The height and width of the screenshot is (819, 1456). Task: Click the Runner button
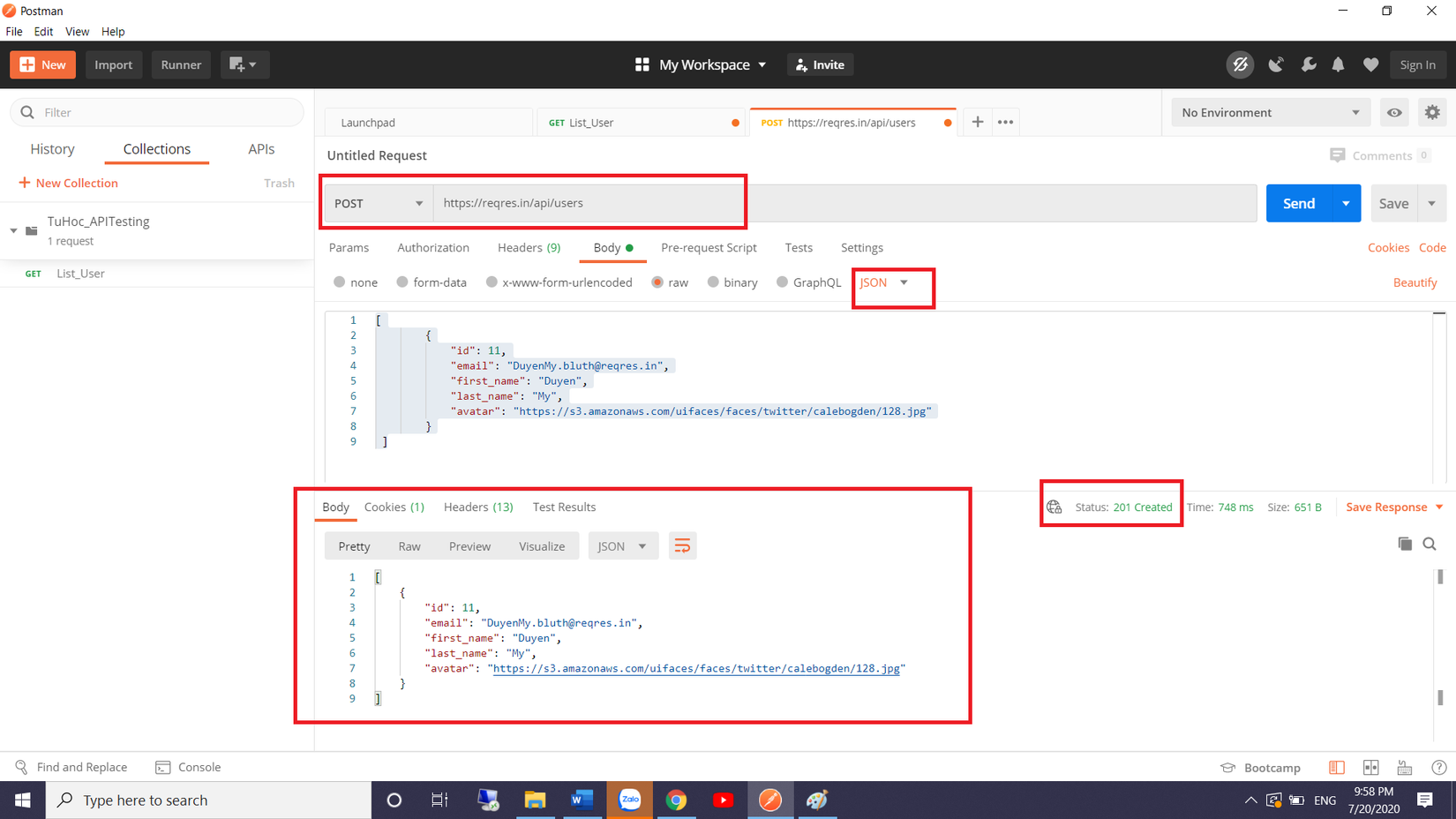tap(181, 64)
